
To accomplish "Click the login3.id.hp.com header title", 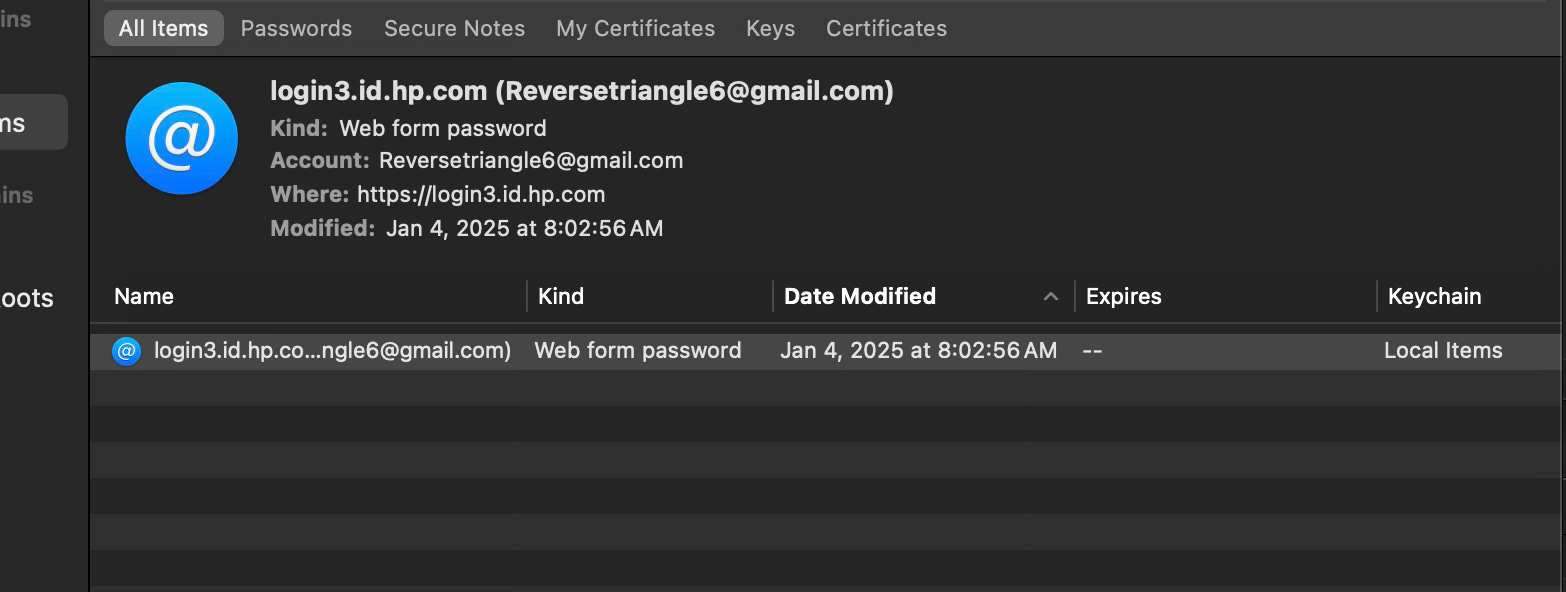I will point(582,91).
